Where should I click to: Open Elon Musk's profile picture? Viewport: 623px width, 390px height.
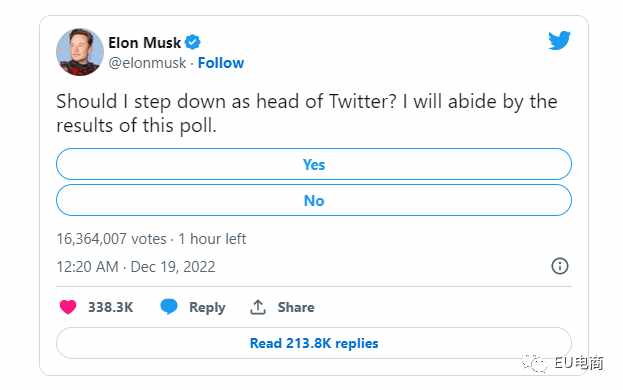pos(80,52)
